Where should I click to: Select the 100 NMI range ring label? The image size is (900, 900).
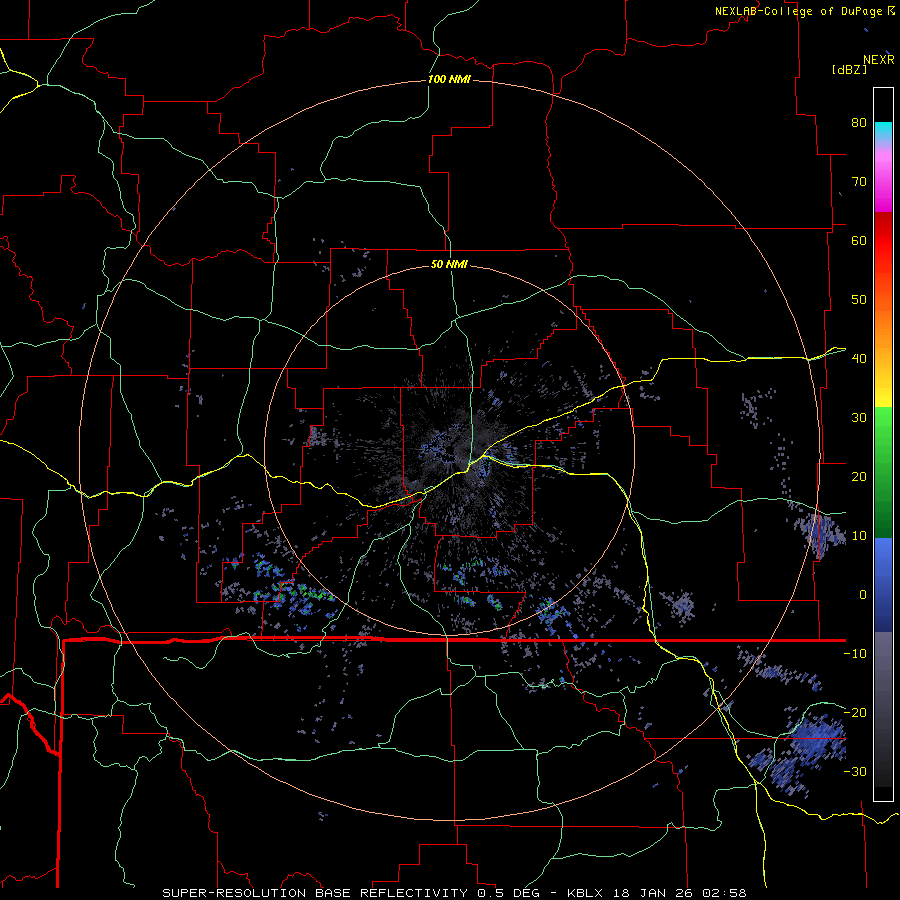click(449, 79)
